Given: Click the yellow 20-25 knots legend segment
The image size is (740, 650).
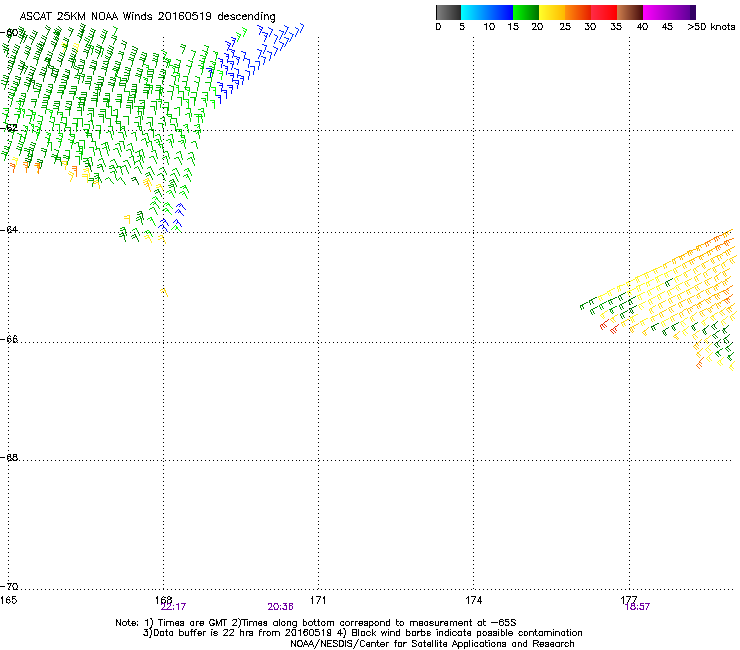Looking at the screenshot, I should pyautogui.click(x=552, y=12).
